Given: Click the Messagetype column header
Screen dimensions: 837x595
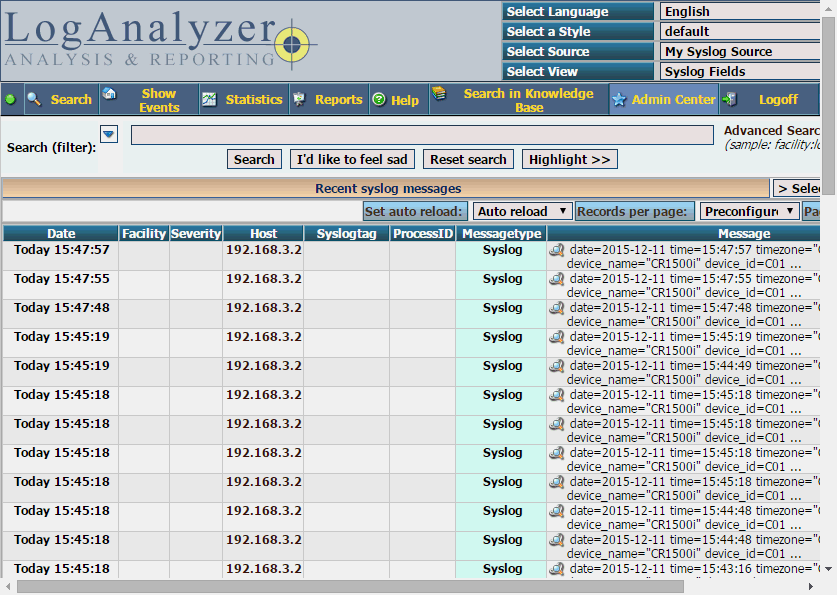Looking at the screenshot, I should pos(502,233).
